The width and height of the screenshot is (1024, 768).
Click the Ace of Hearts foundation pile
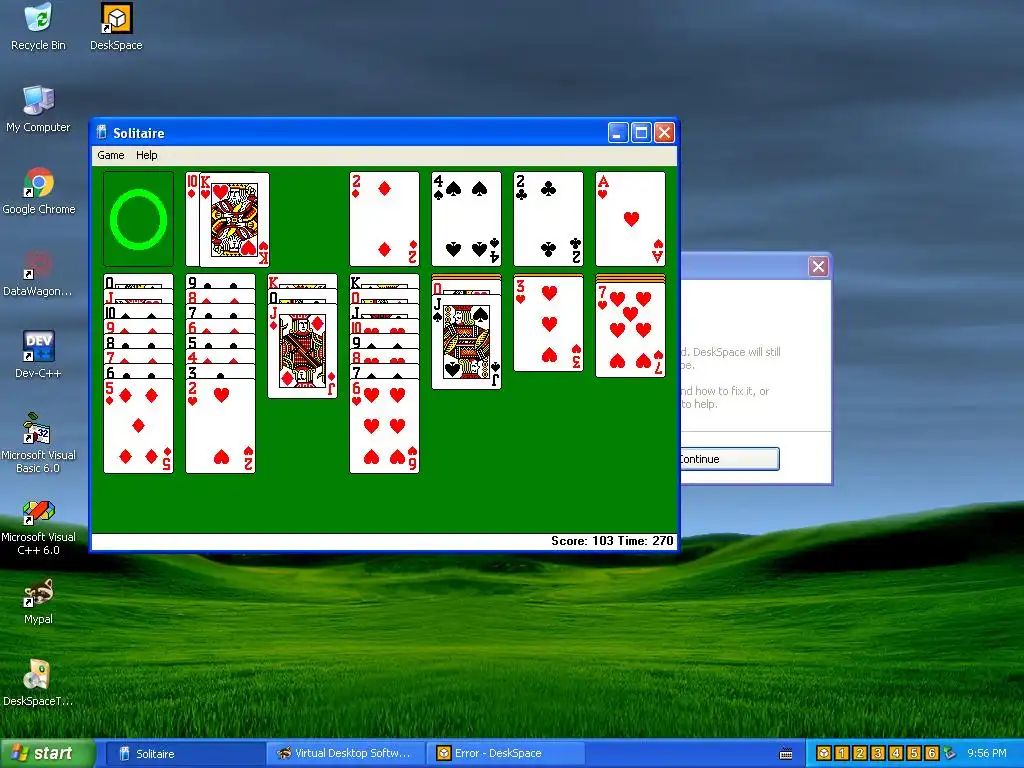630,219
